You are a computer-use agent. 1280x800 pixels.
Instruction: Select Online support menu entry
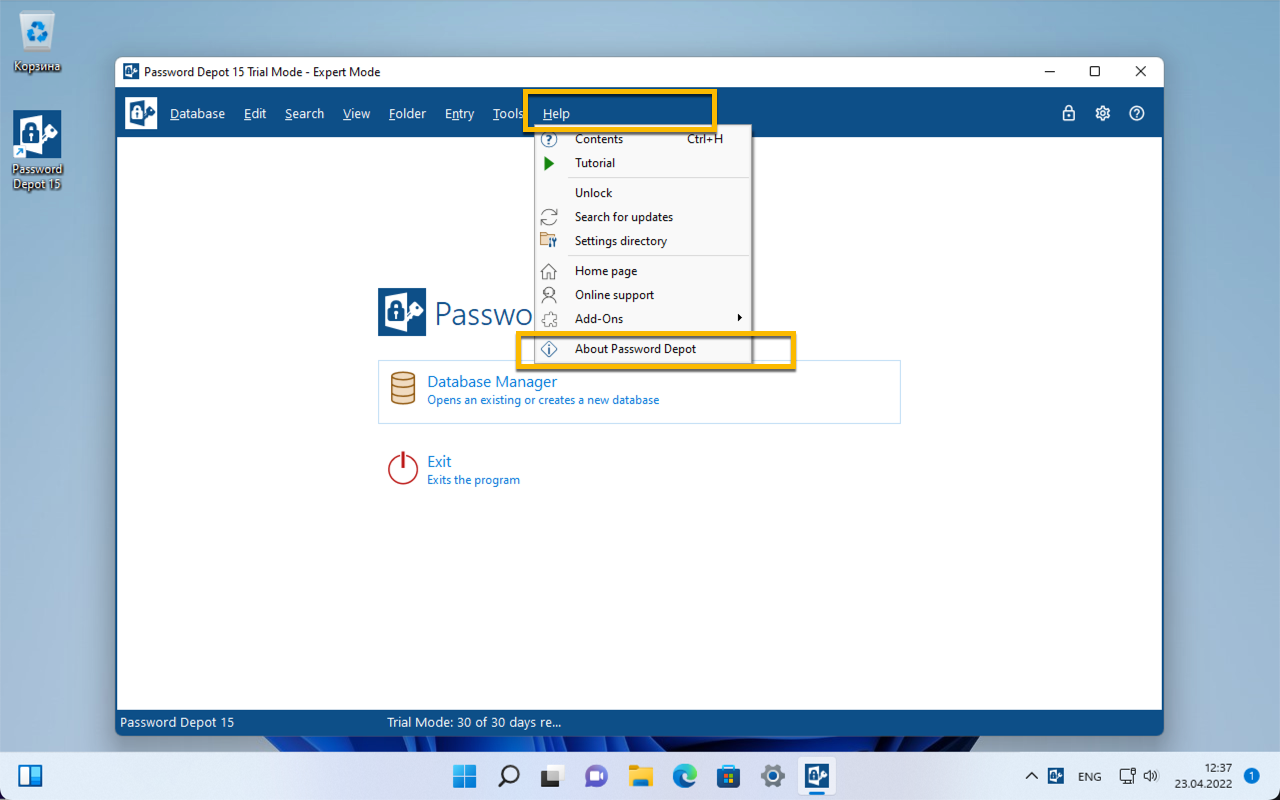(x=643, y=295)
